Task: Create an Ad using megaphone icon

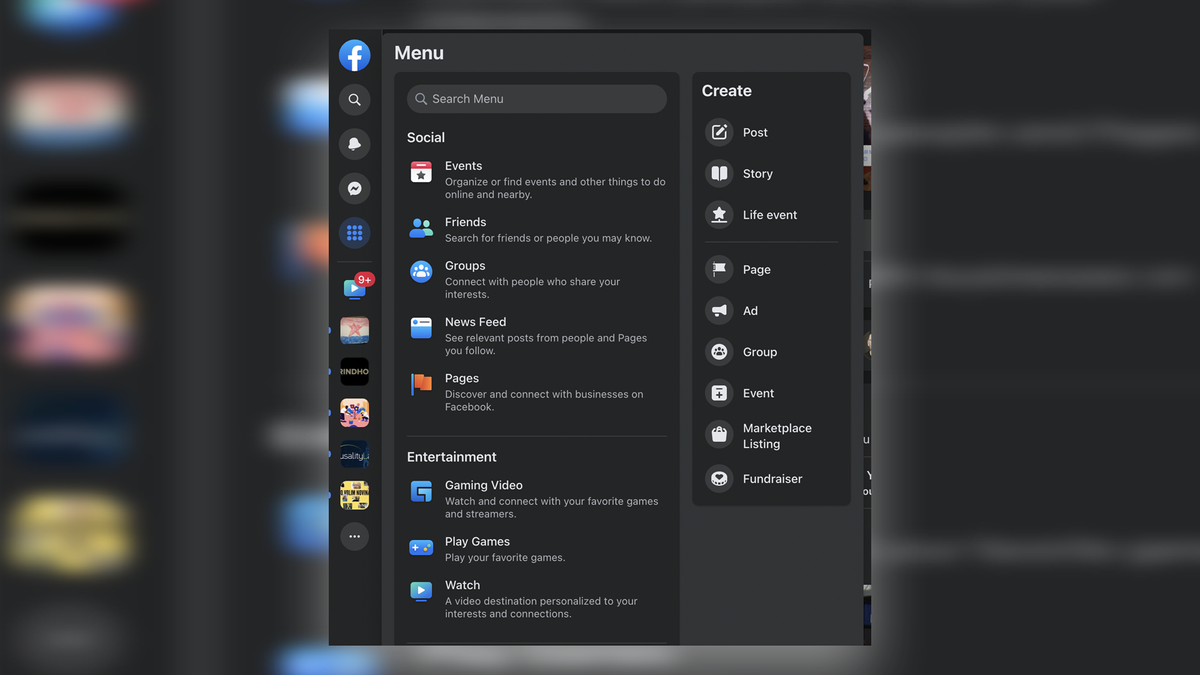Action: (719, 310)
